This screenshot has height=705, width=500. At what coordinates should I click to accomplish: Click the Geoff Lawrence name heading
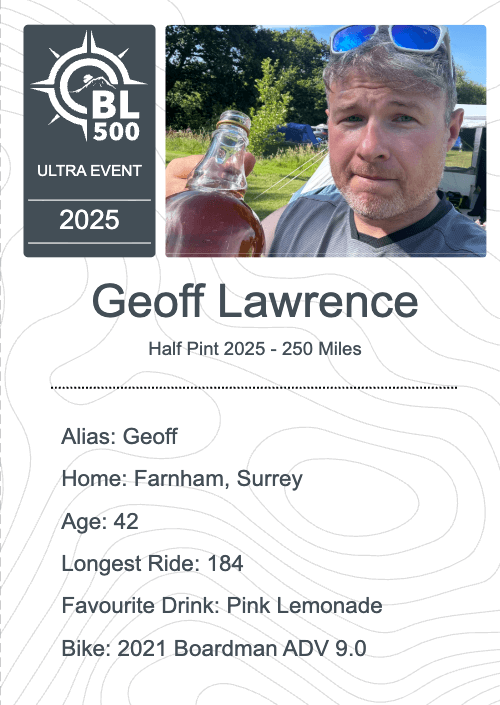pos(255,301)
